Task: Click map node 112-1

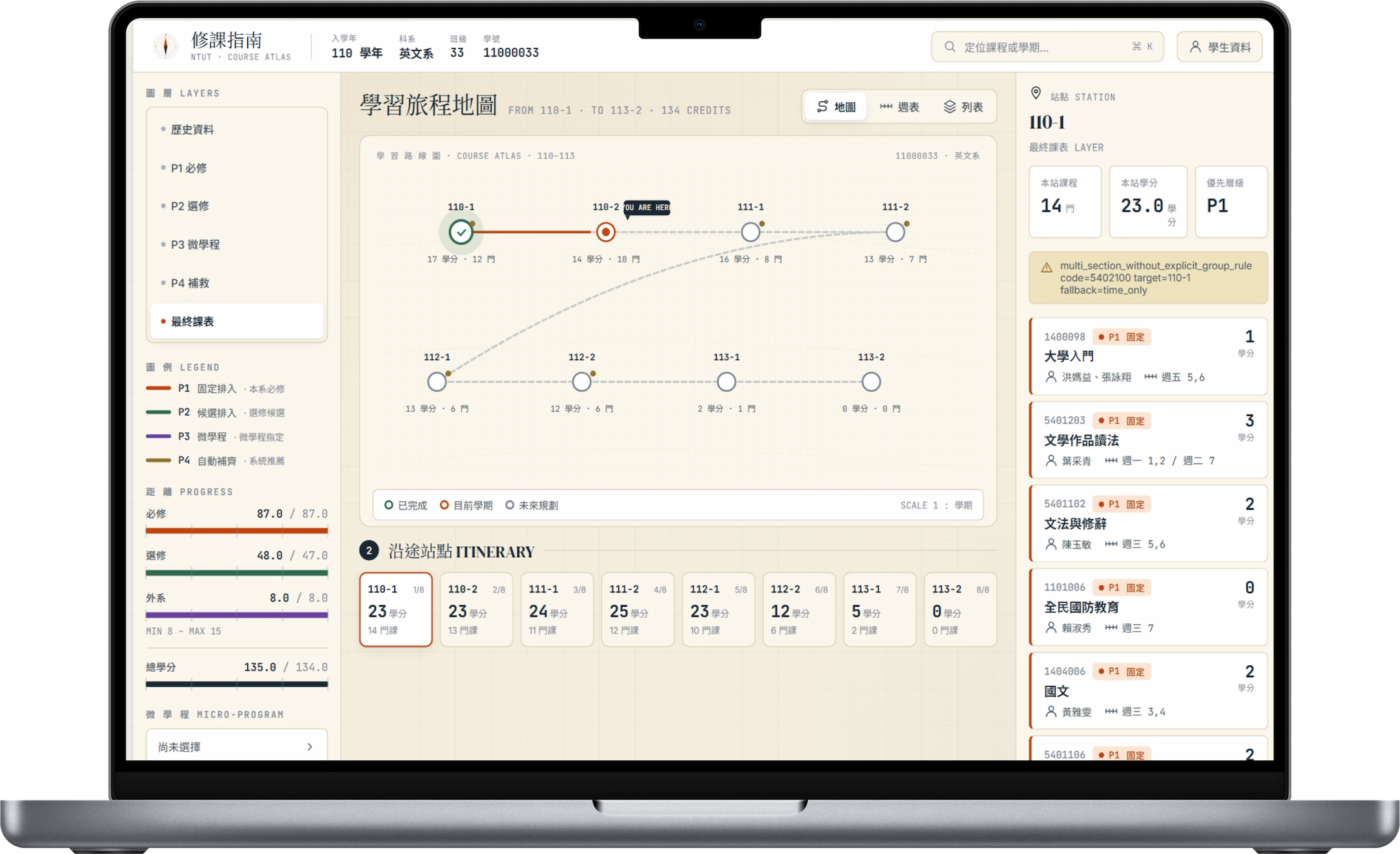Action: [437, 381]
